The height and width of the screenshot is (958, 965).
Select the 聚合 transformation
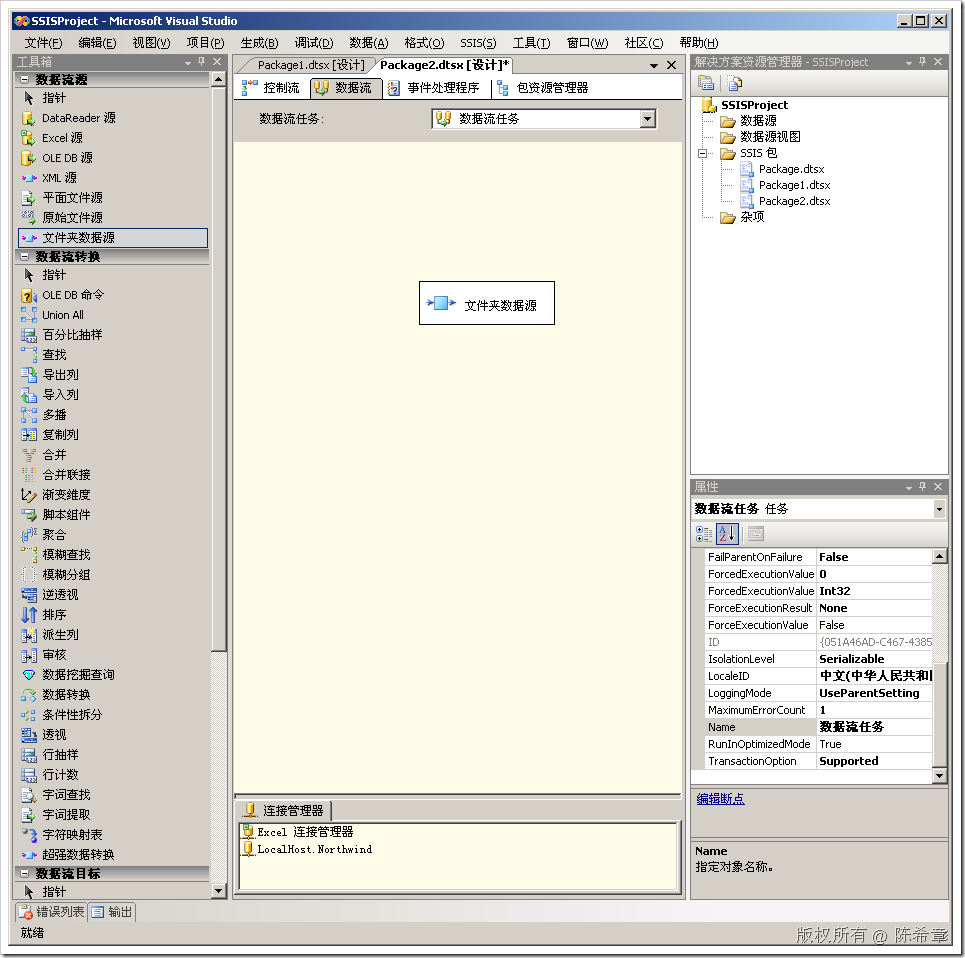coord(54,535)
